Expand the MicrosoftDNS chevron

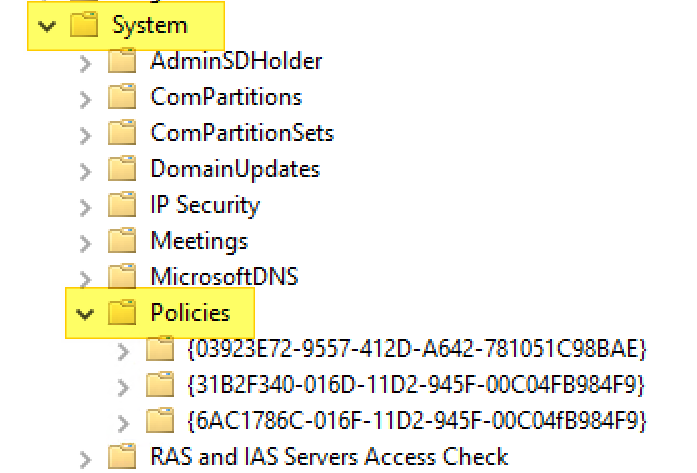click(85, 277)
